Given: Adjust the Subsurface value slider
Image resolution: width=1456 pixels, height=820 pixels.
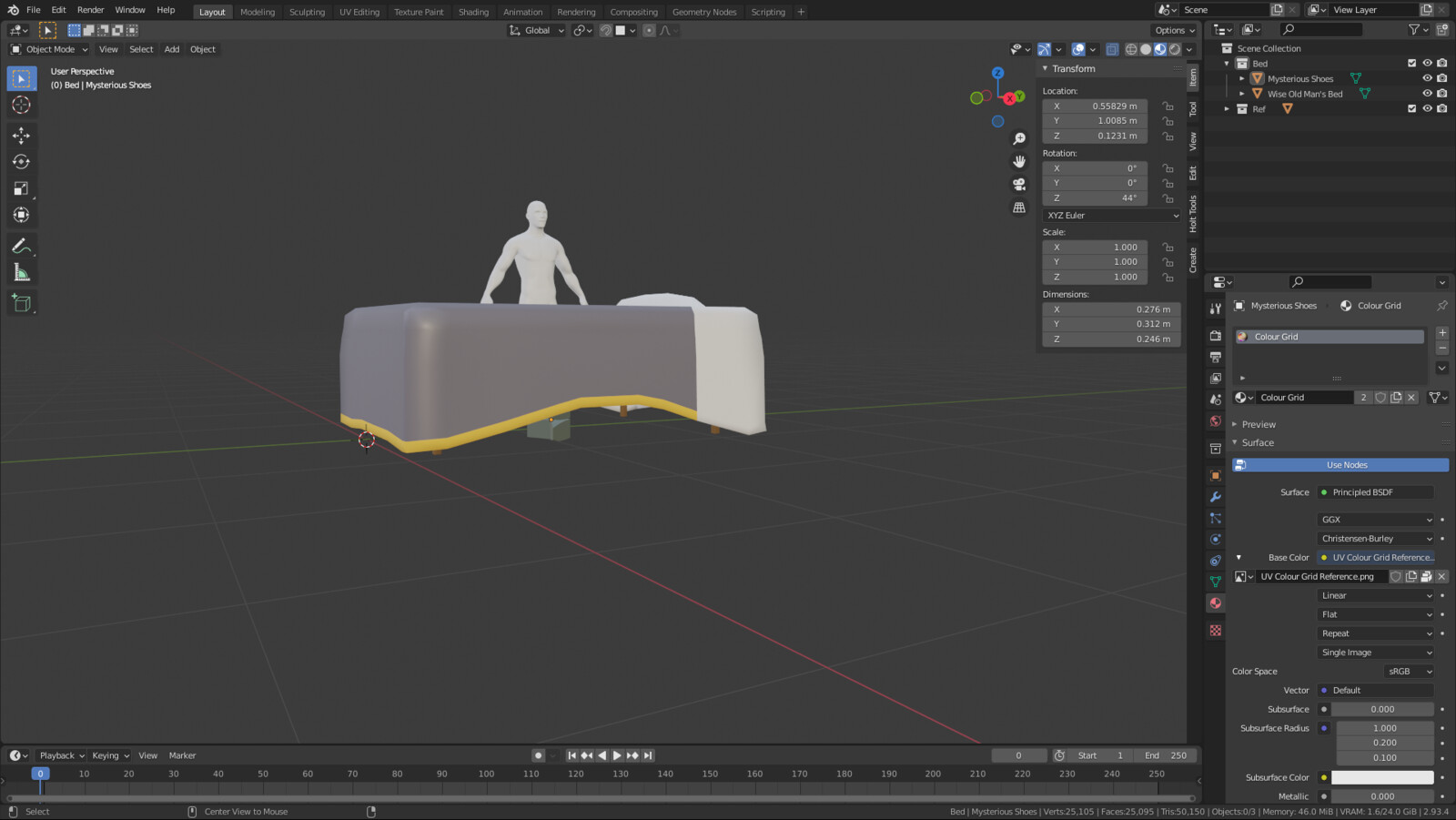Looking at the screenshot, I should pyautogui.click(x=1382, y=709).
